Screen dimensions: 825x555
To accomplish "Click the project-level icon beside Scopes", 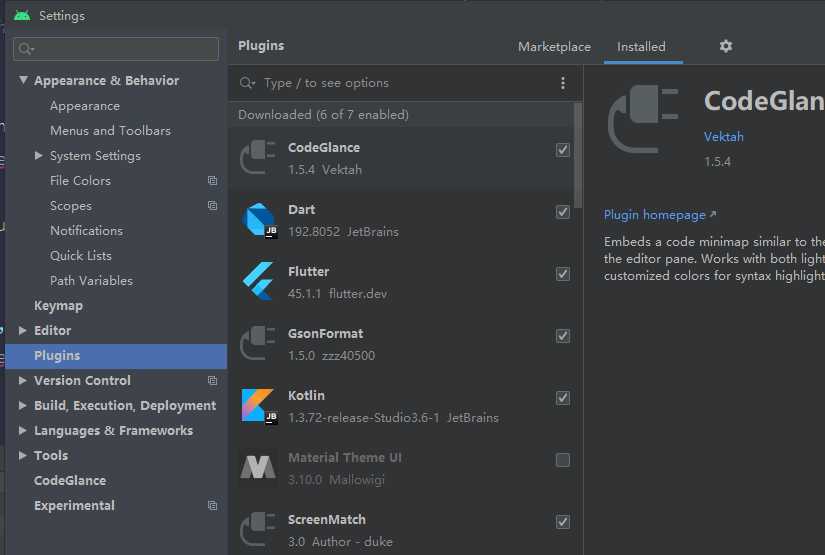I will point(213,206).
